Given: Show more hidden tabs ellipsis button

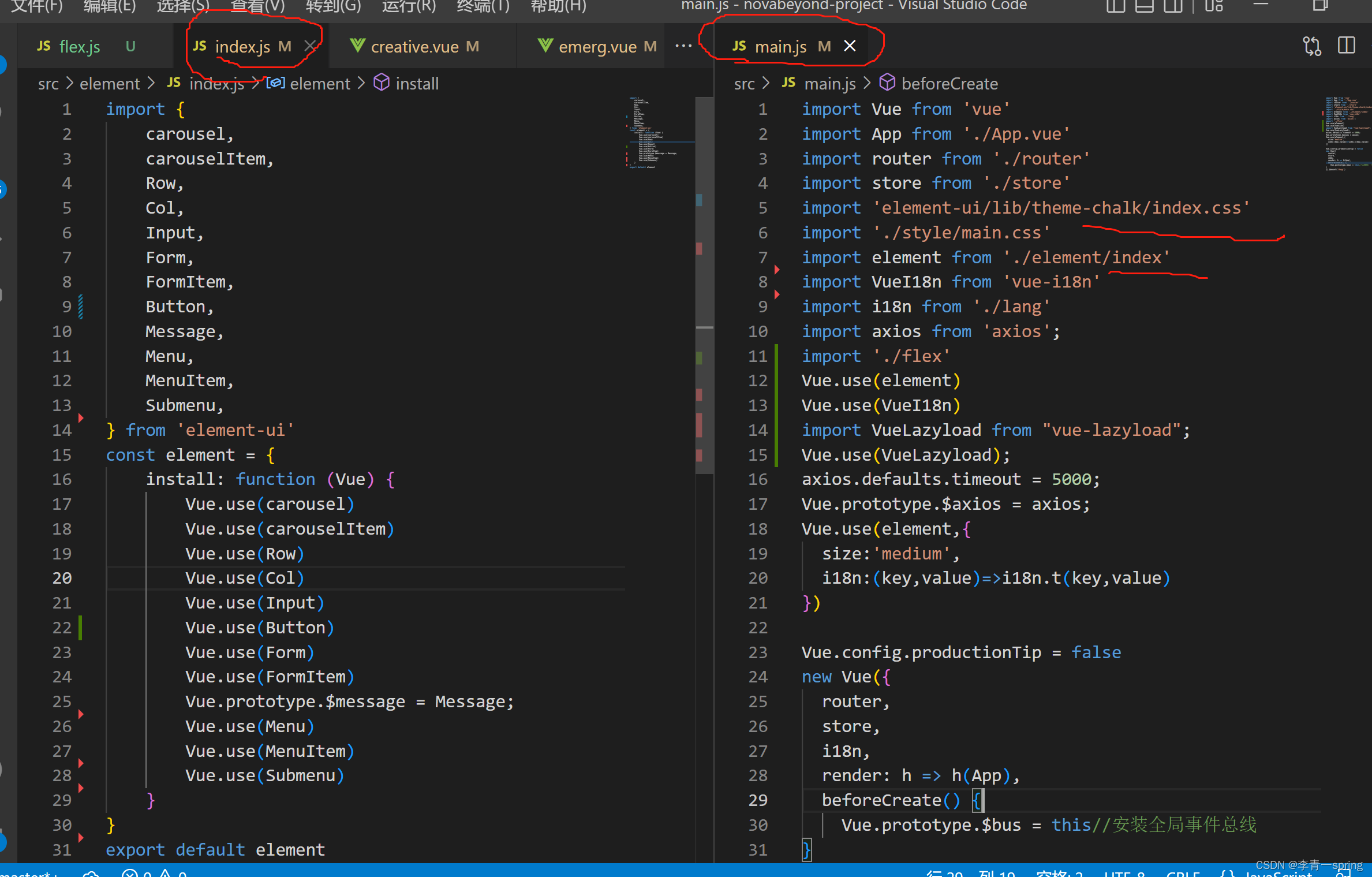Looking at the screenshot, I should click(683, 46).
